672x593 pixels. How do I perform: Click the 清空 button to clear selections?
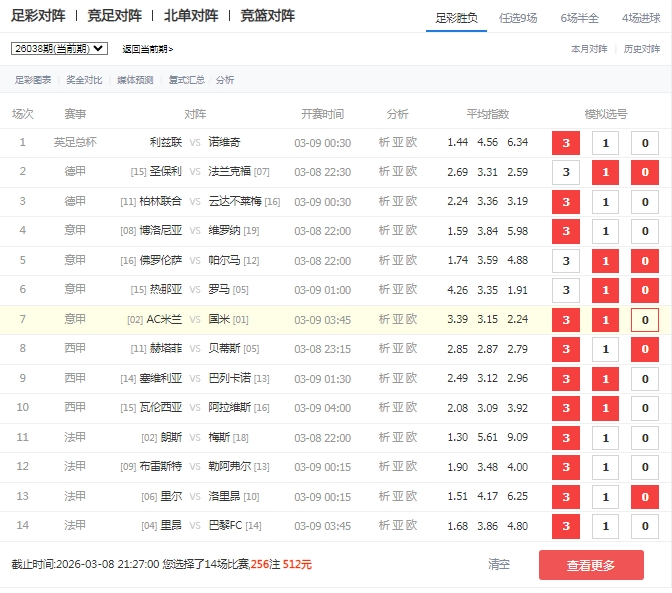(x=499, y=564)
